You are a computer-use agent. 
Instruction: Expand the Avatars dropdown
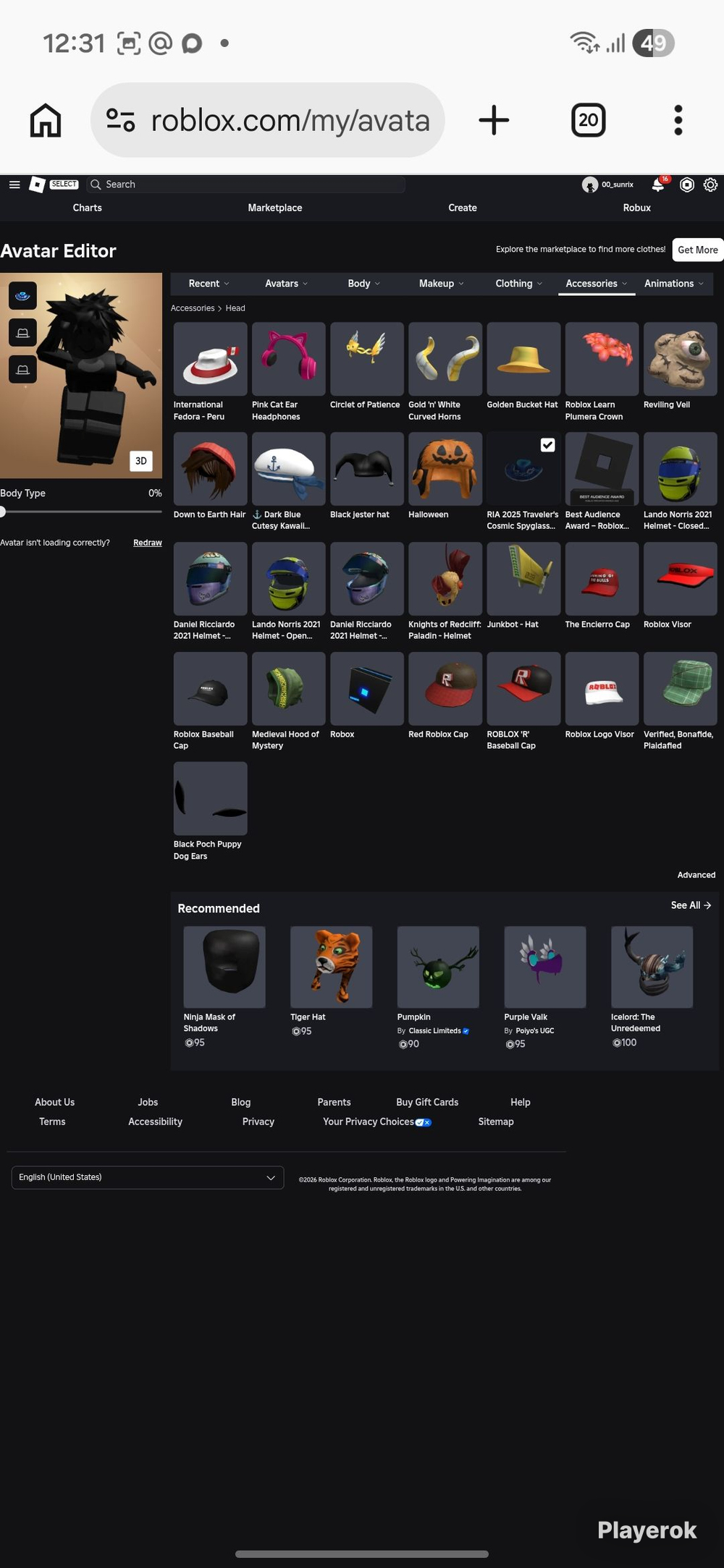(x=287, y=284)
